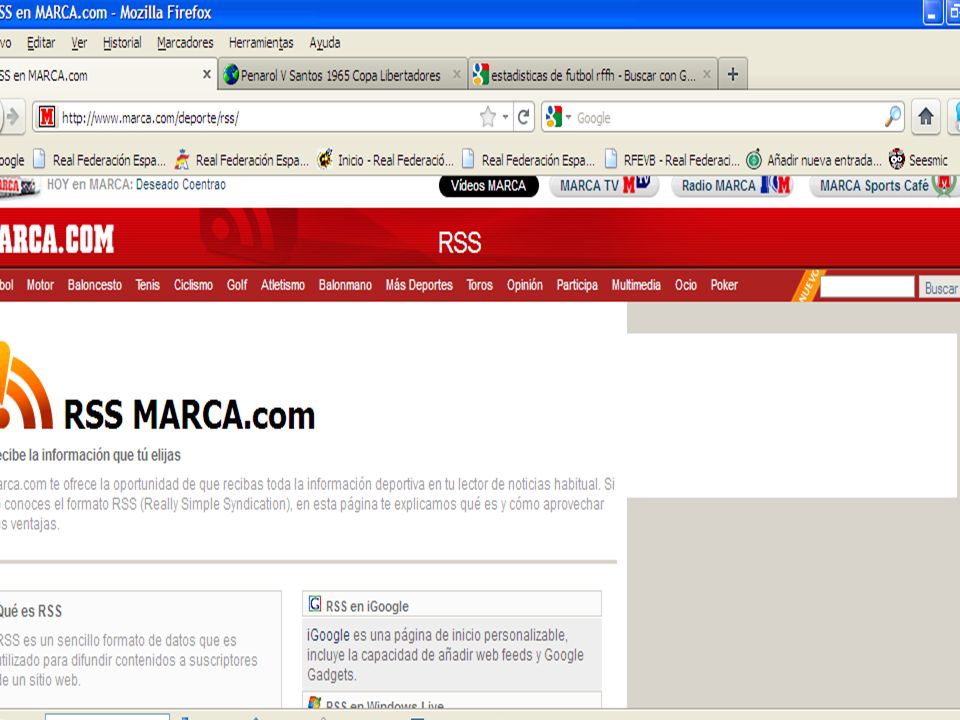Go to Ciclismo section

point(193,285)
